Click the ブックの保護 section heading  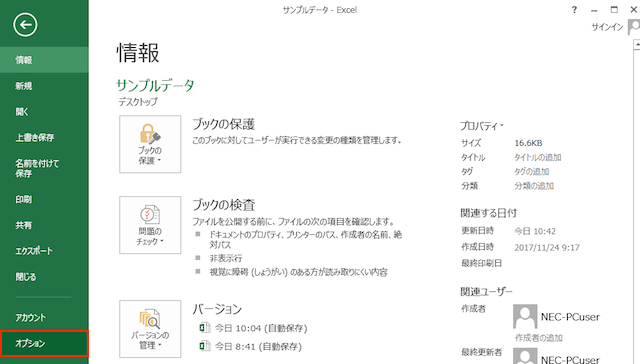(224, 124)
